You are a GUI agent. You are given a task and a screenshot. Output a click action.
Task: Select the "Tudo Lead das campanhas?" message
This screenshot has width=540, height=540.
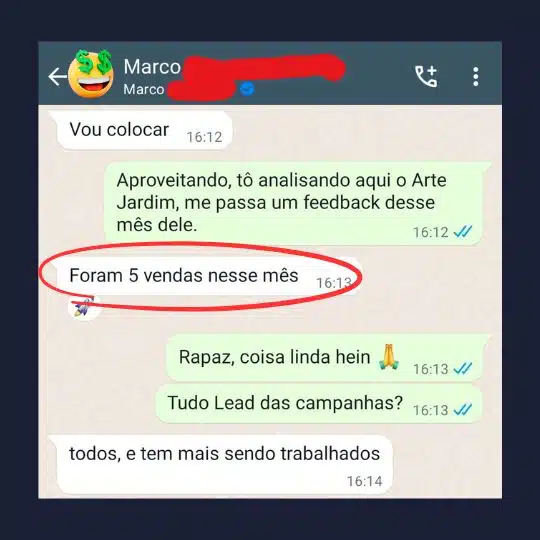click(319, 404)
